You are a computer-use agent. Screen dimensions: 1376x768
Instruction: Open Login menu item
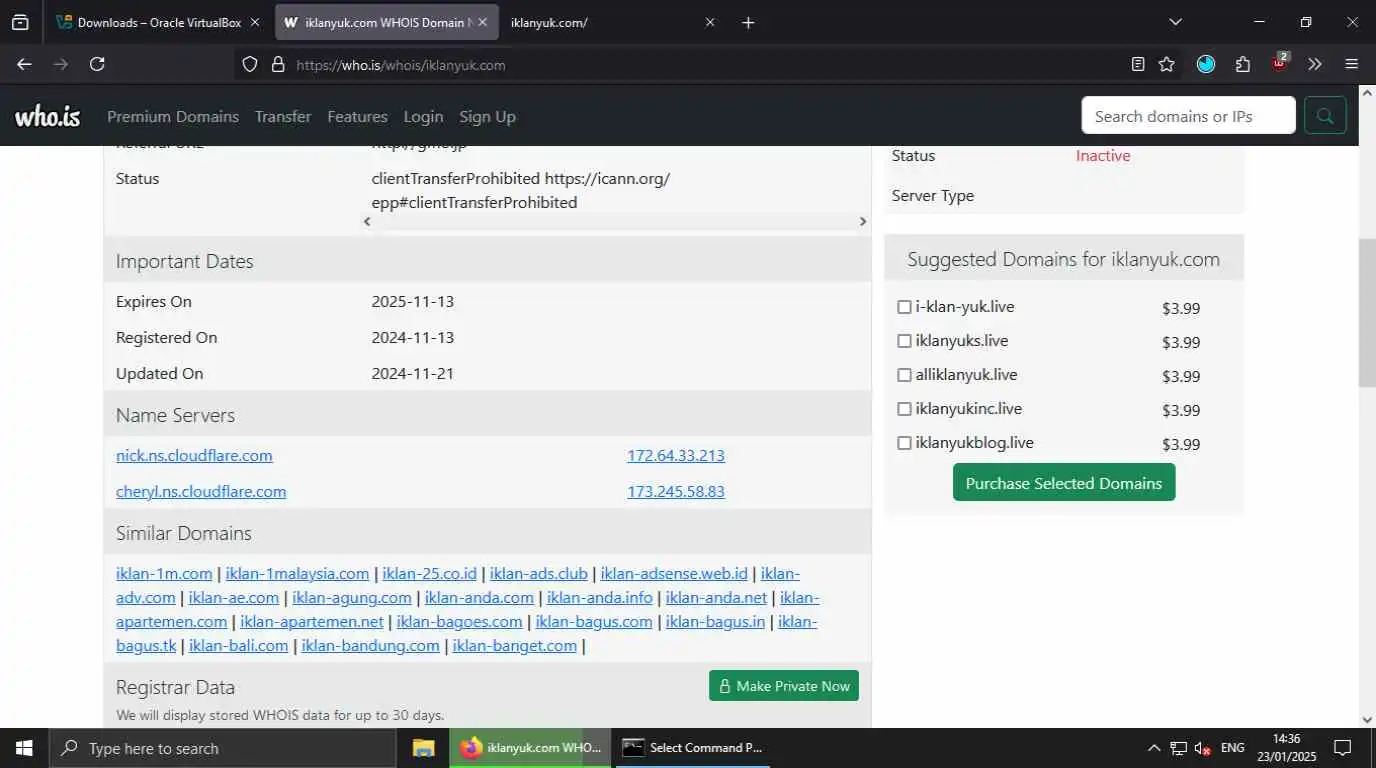click(423, 117)
